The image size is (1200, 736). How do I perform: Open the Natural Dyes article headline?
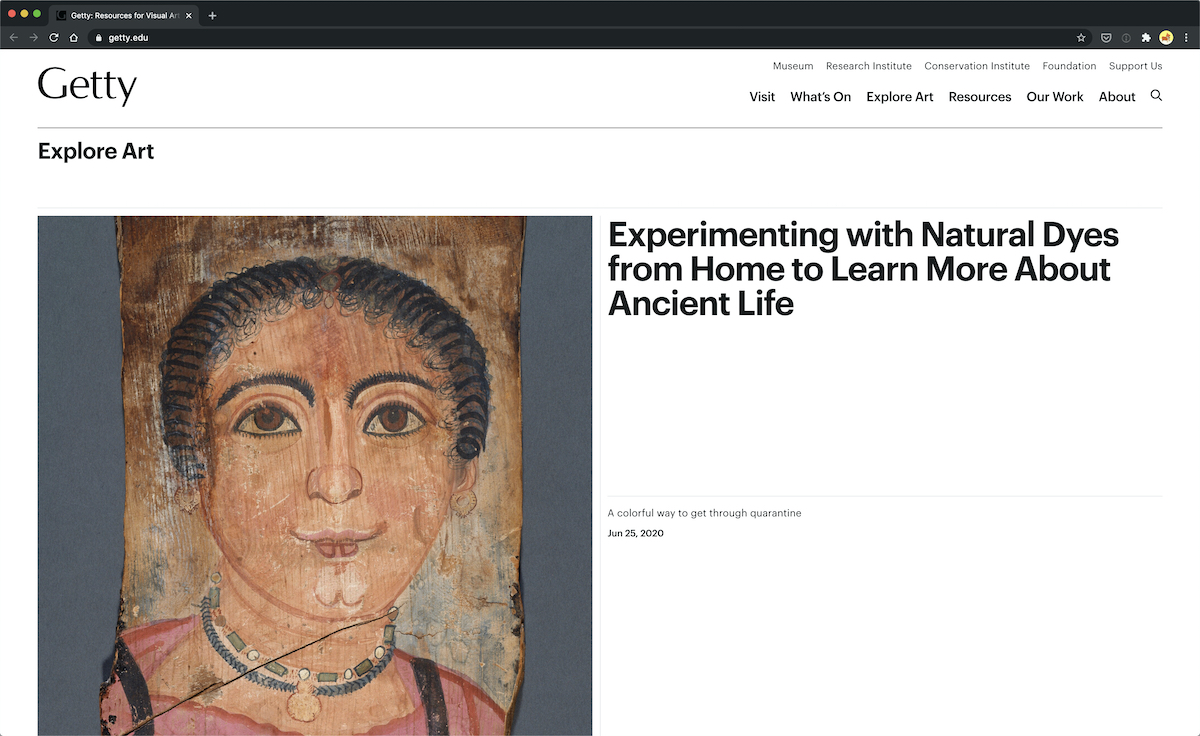[x=863, y=268]
